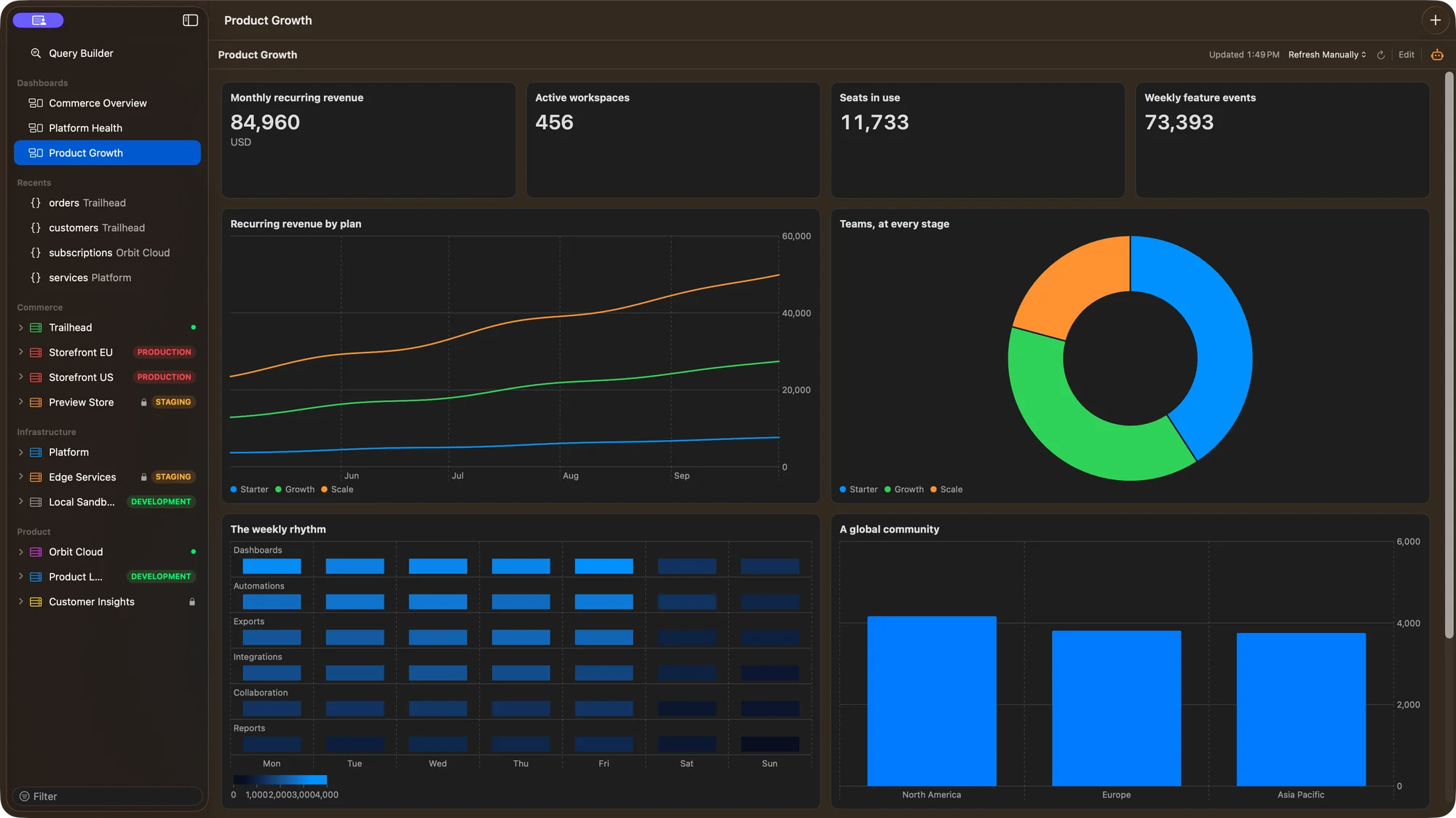
Task: Click the green Trailhead database icon
Action: pos(36,328)
